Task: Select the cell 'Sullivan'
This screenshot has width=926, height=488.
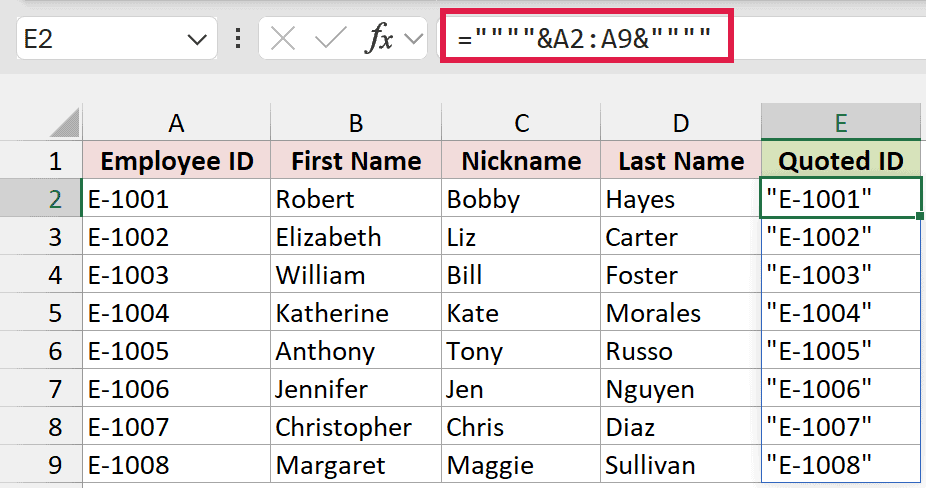Action: [681, 464]
